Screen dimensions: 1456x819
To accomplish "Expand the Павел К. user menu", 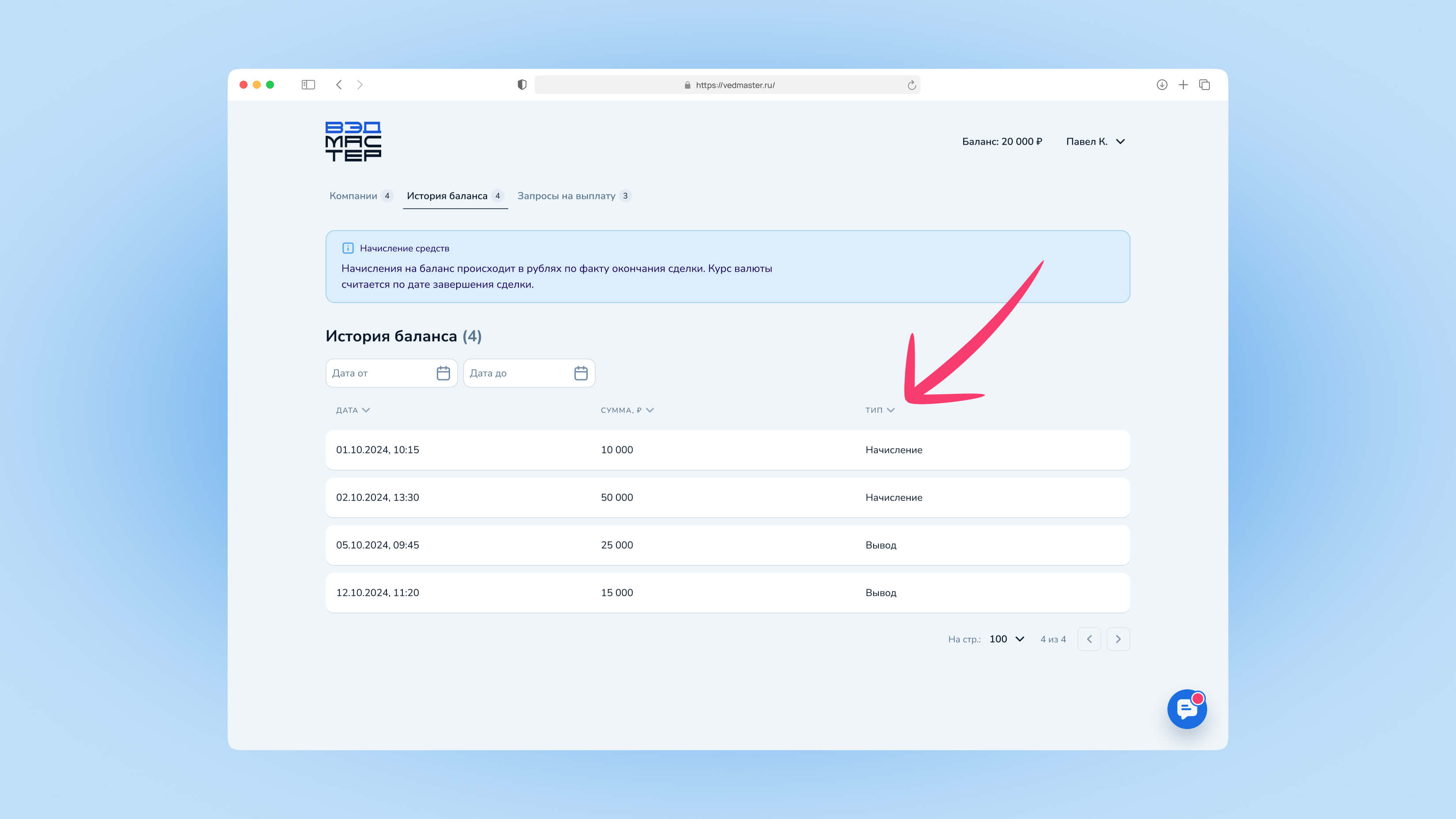I will (1095, 141).
